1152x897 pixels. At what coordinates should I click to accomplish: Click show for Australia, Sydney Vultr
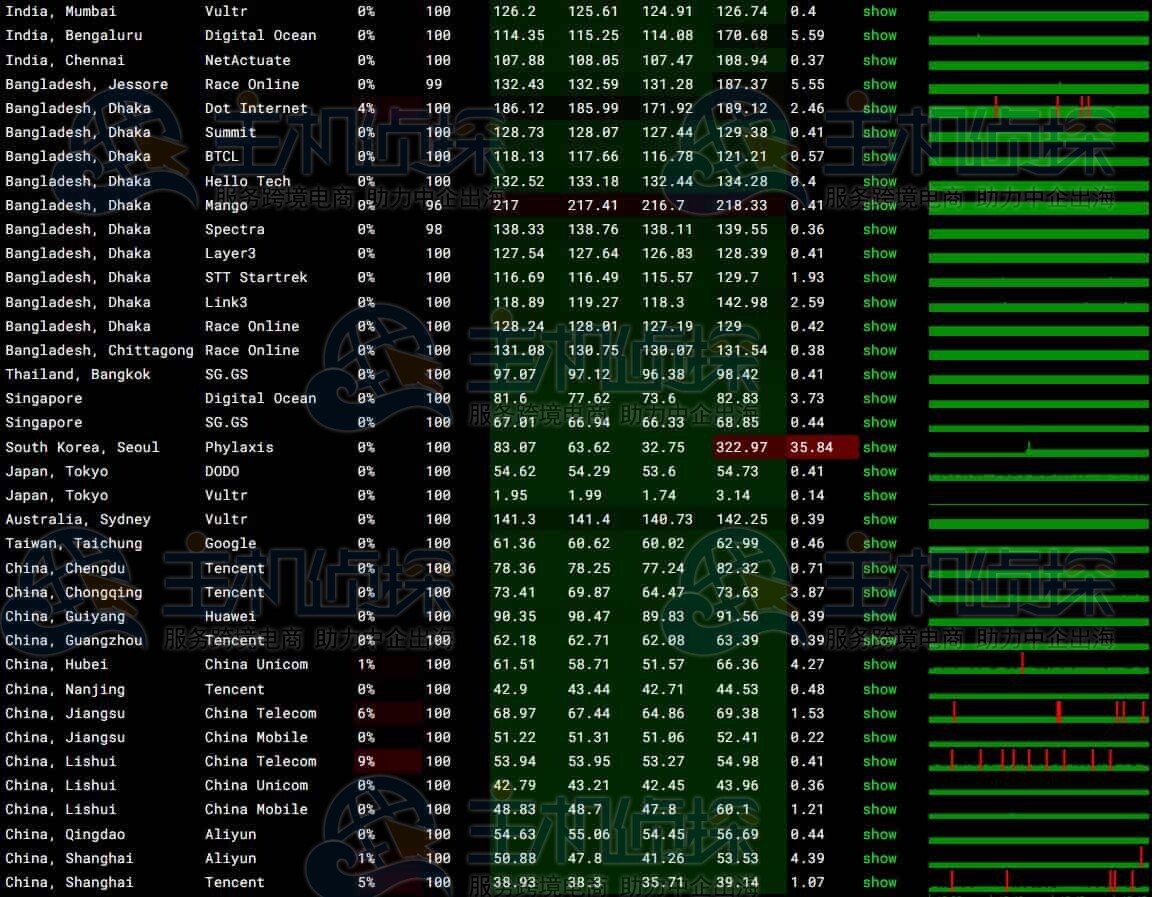[879, 519]
